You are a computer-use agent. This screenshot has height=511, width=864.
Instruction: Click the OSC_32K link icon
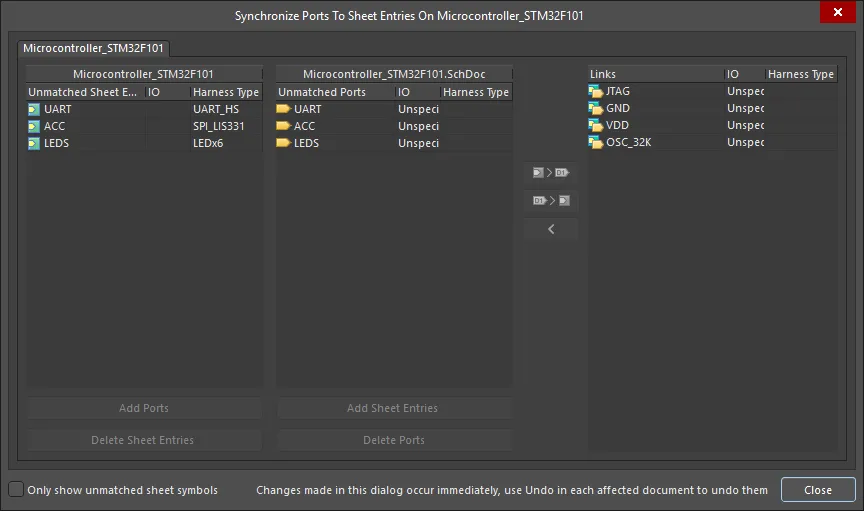pos(596,143)
